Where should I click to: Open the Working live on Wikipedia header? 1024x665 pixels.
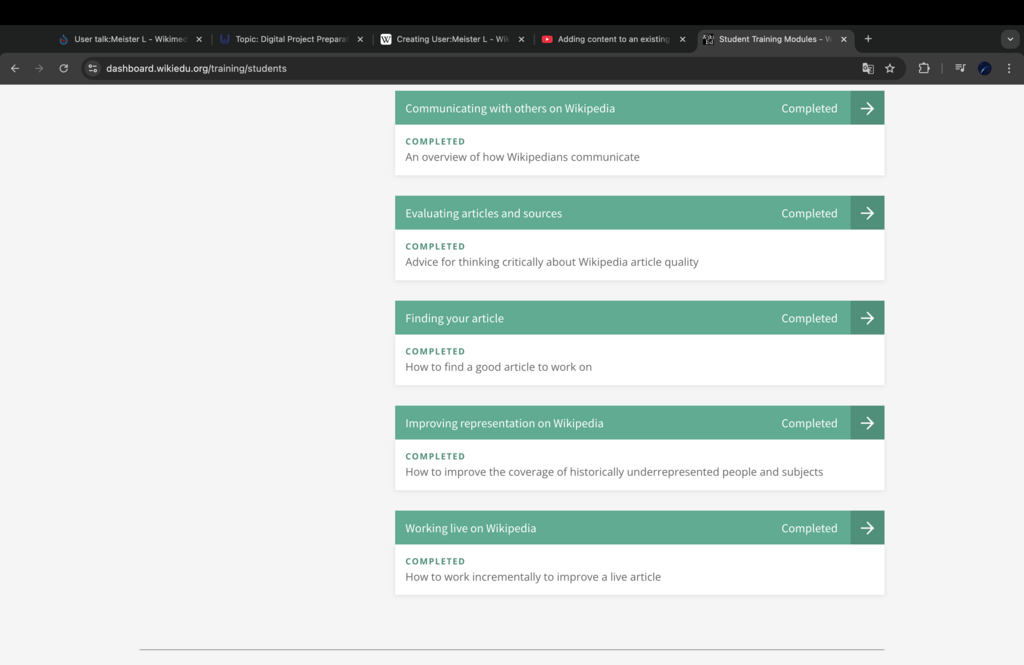[x=623, y=528]
